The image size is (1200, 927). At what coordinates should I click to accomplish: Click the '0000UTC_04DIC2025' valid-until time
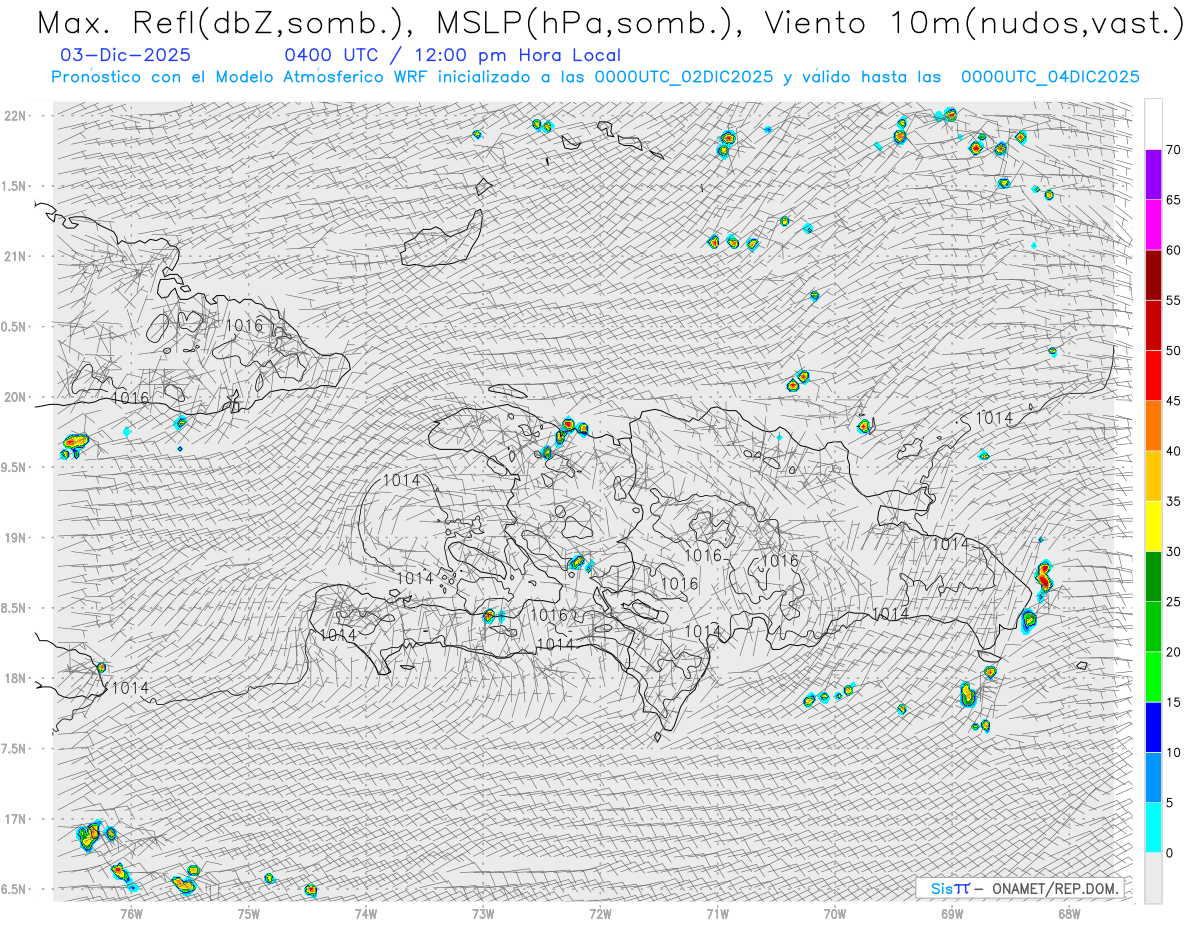pos(1050,77)
